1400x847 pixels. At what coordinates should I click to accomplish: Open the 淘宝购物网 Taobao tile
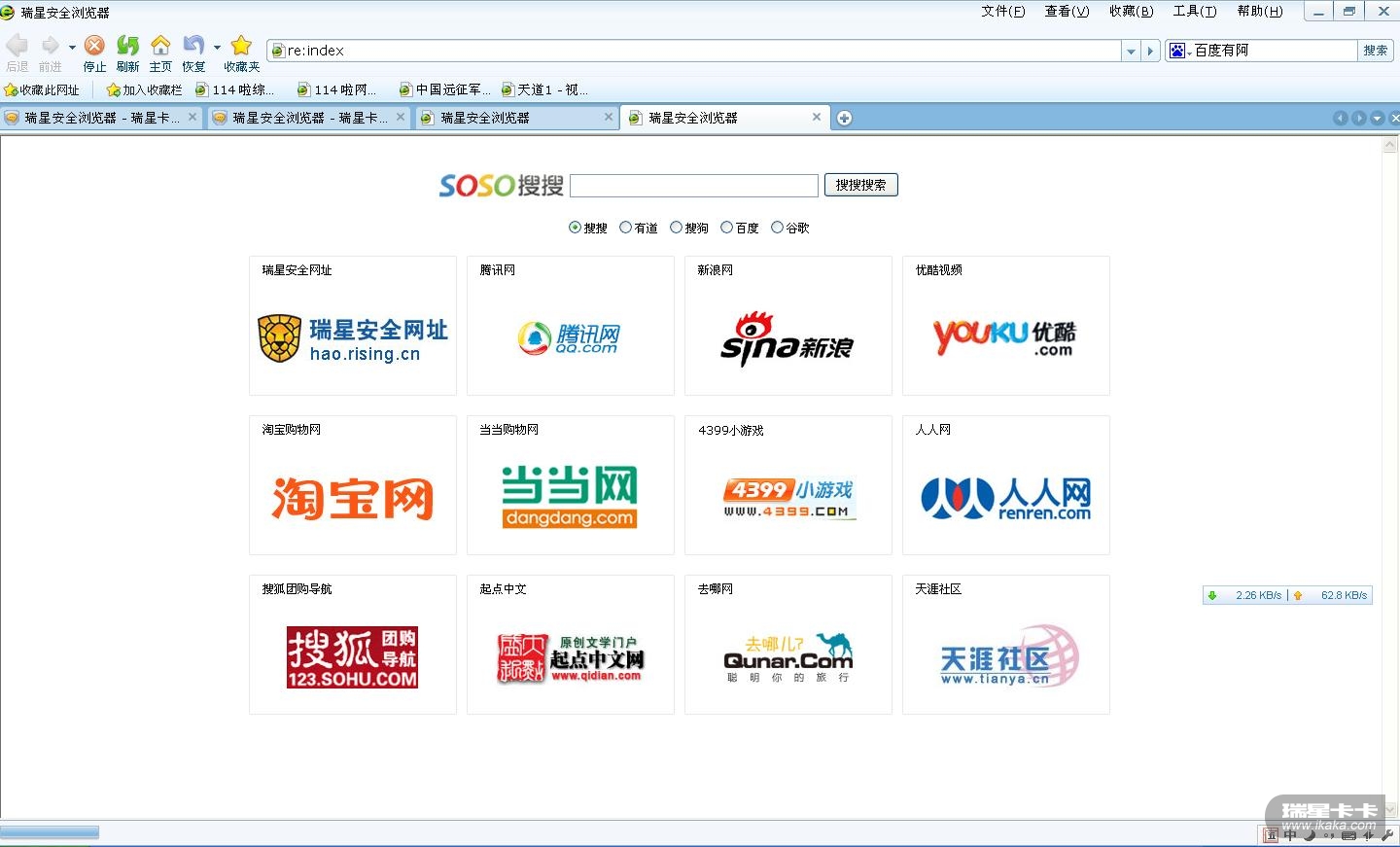[353, 485]
